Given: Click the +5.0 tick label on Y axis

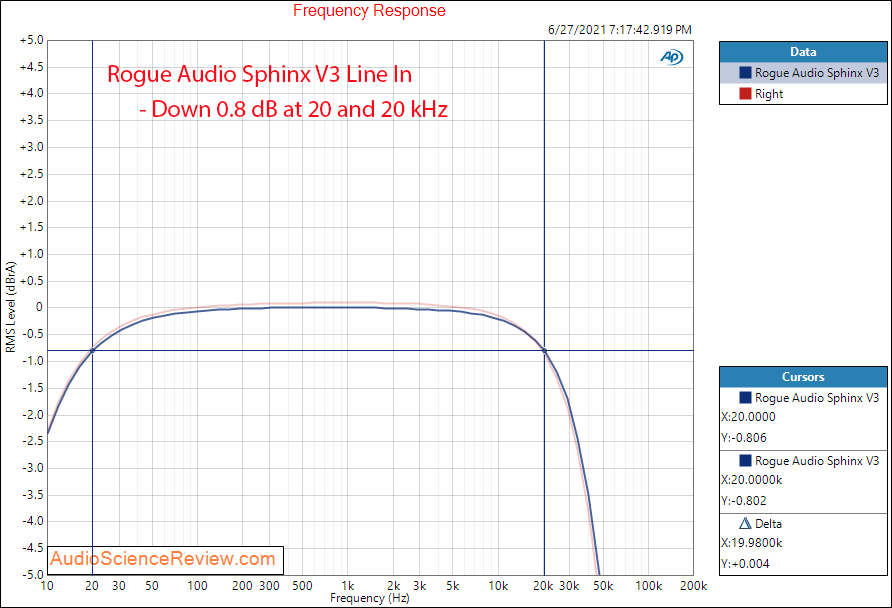Looking at the screenshot, I should click(31, 40).
